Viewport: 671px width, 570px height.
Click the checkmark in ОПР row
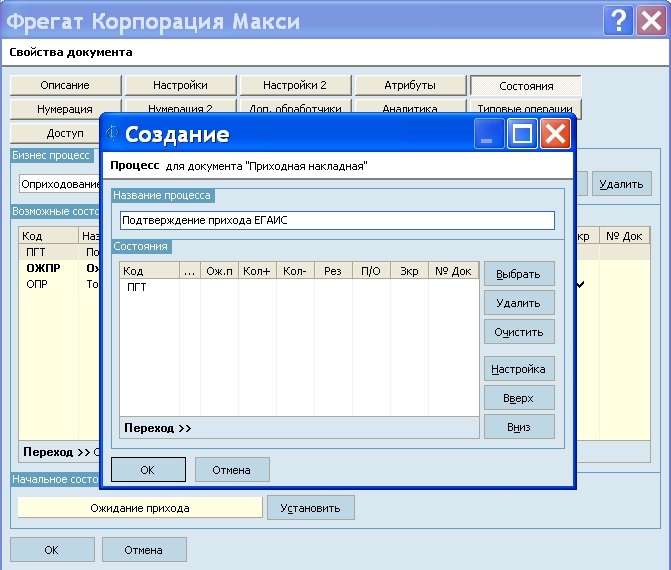[x=580, y=284]
